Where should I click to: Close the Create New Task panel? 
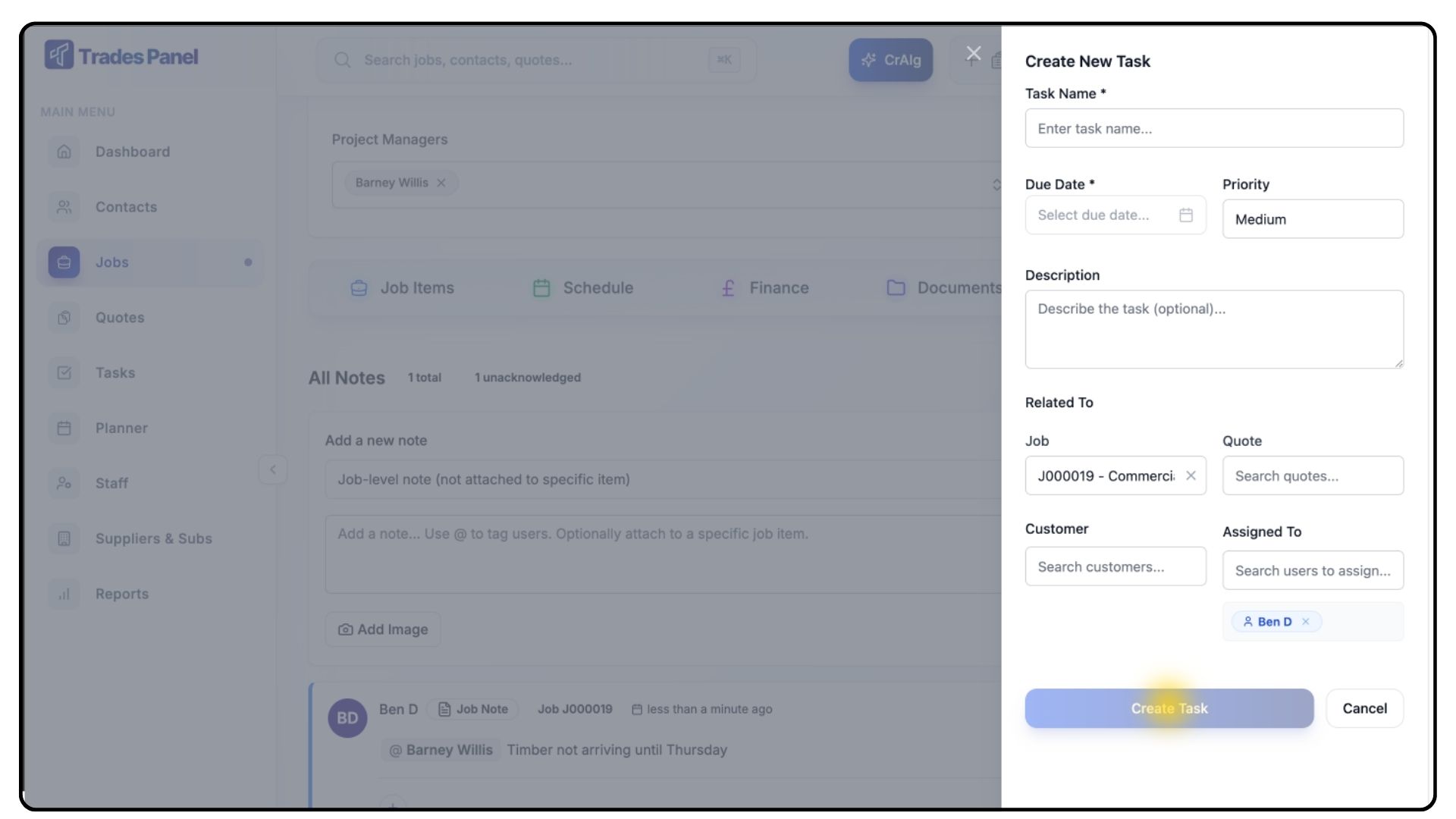pos(974,54)
